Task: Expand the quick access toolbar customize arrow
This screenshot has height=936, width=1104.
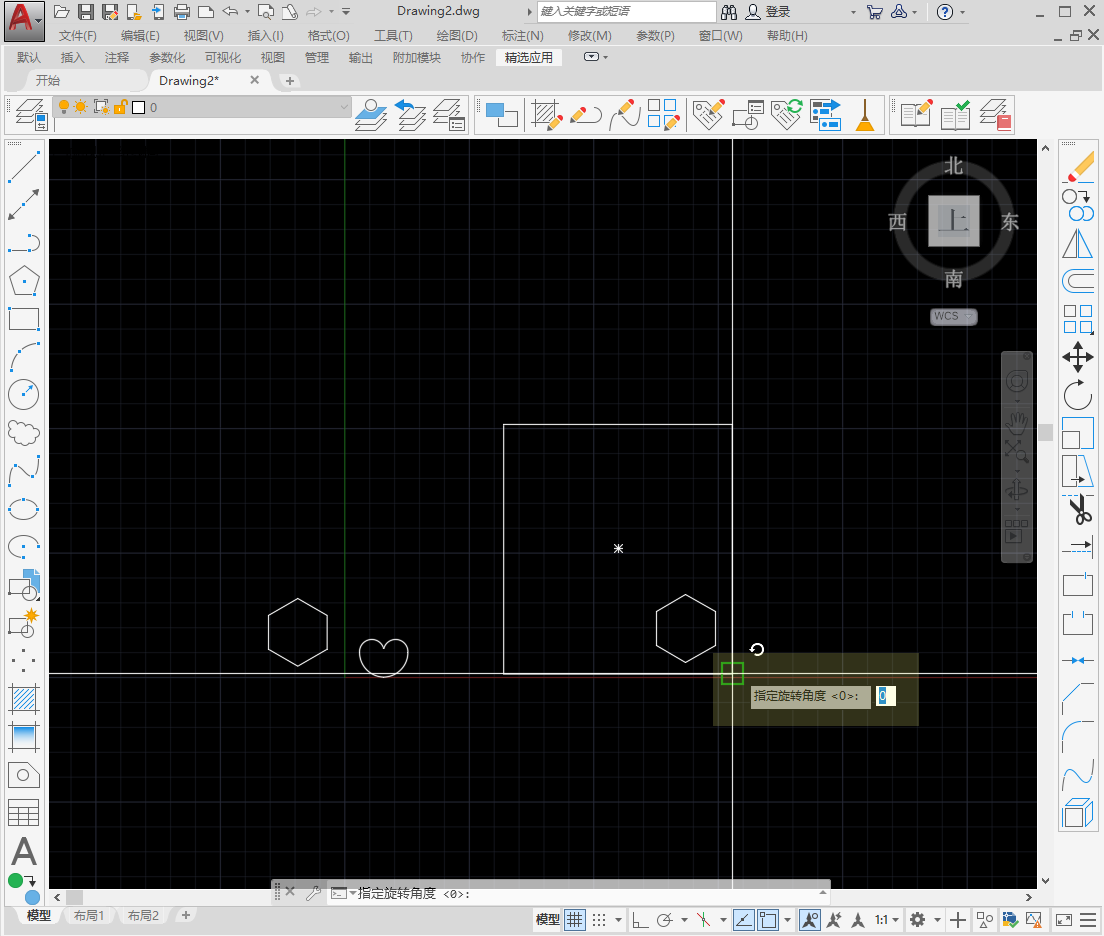Action: click(x=346, y=12)
